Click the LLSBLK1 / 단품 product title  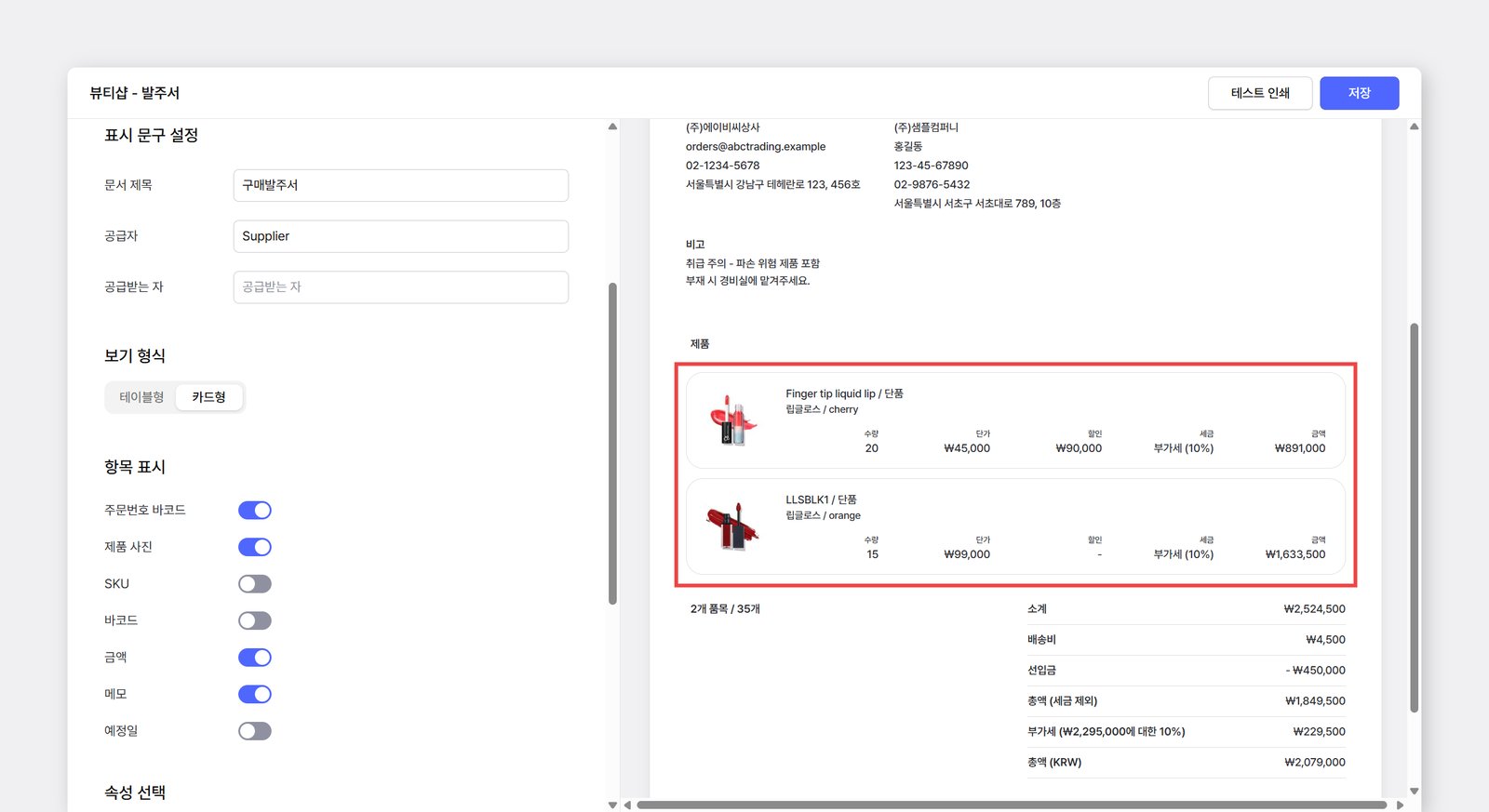tap(821, 499)
